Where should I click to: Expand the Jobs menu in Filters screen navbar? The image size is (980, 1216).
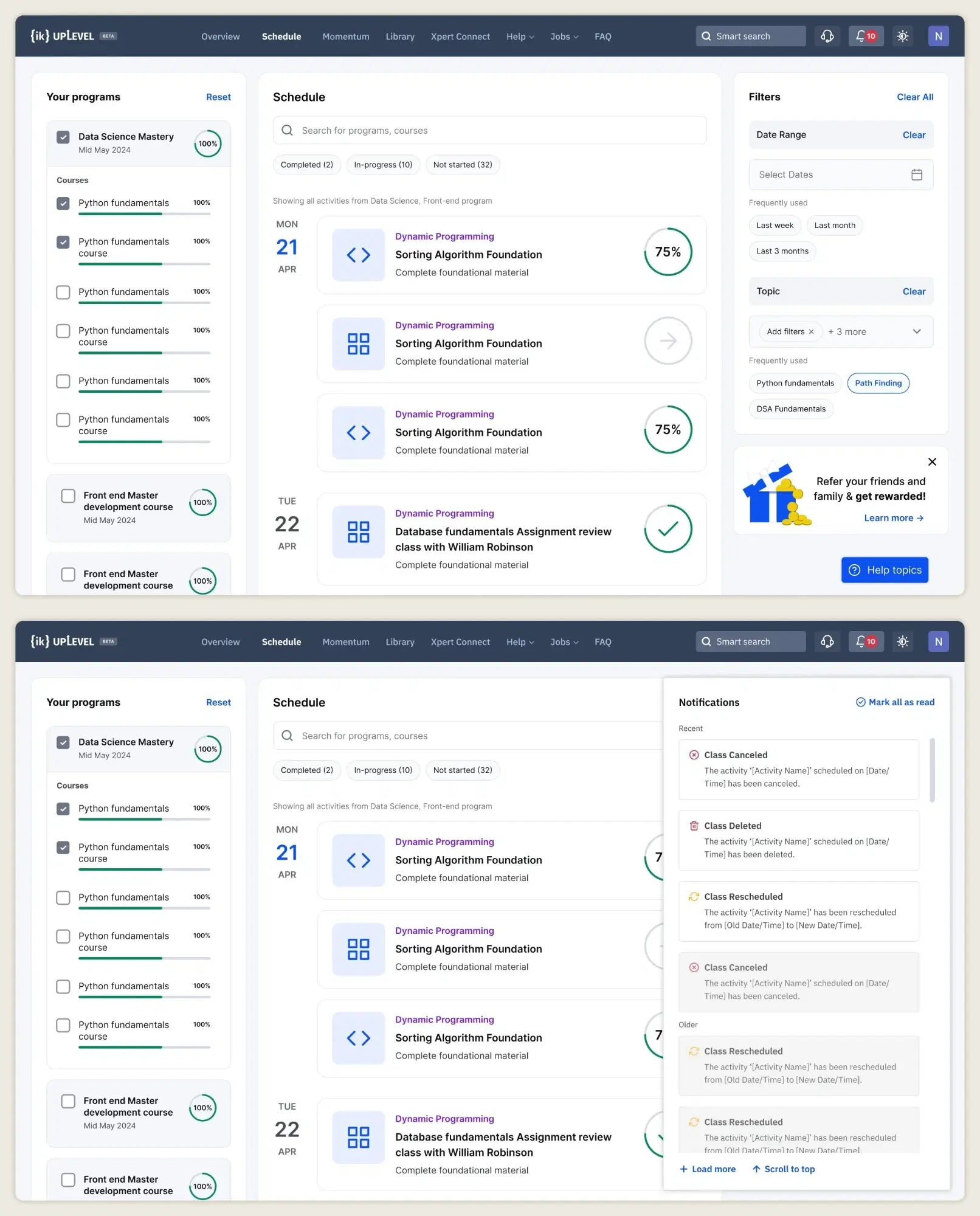click(x=564, y=36)
